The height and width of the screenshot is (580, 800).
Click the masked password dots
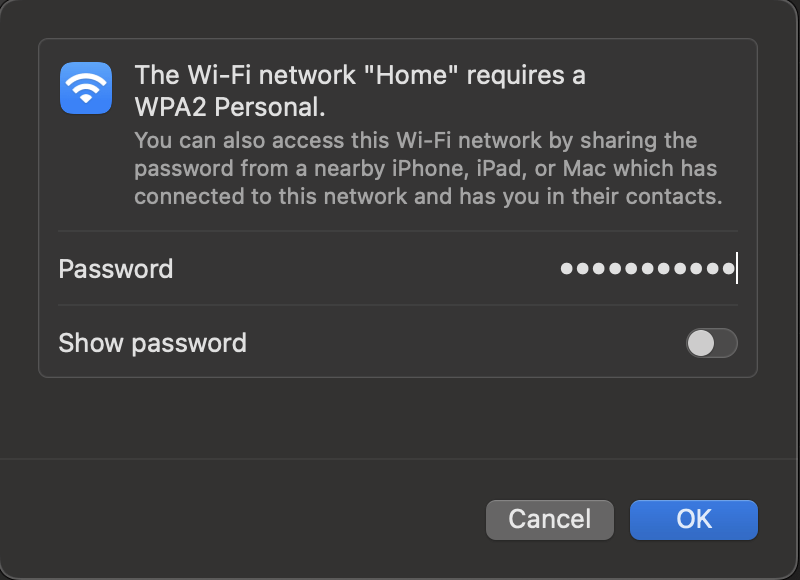(647, 268)
